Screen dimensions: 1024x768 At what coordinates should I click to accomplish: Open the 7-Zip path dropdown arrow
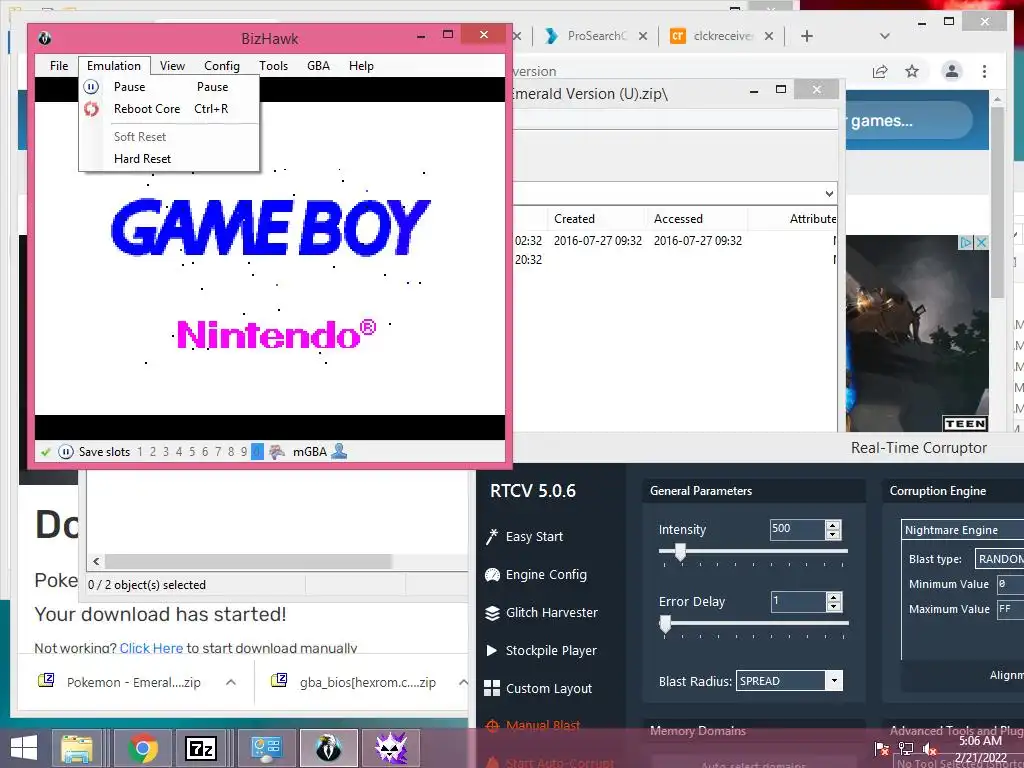click(x=829, y=194)
